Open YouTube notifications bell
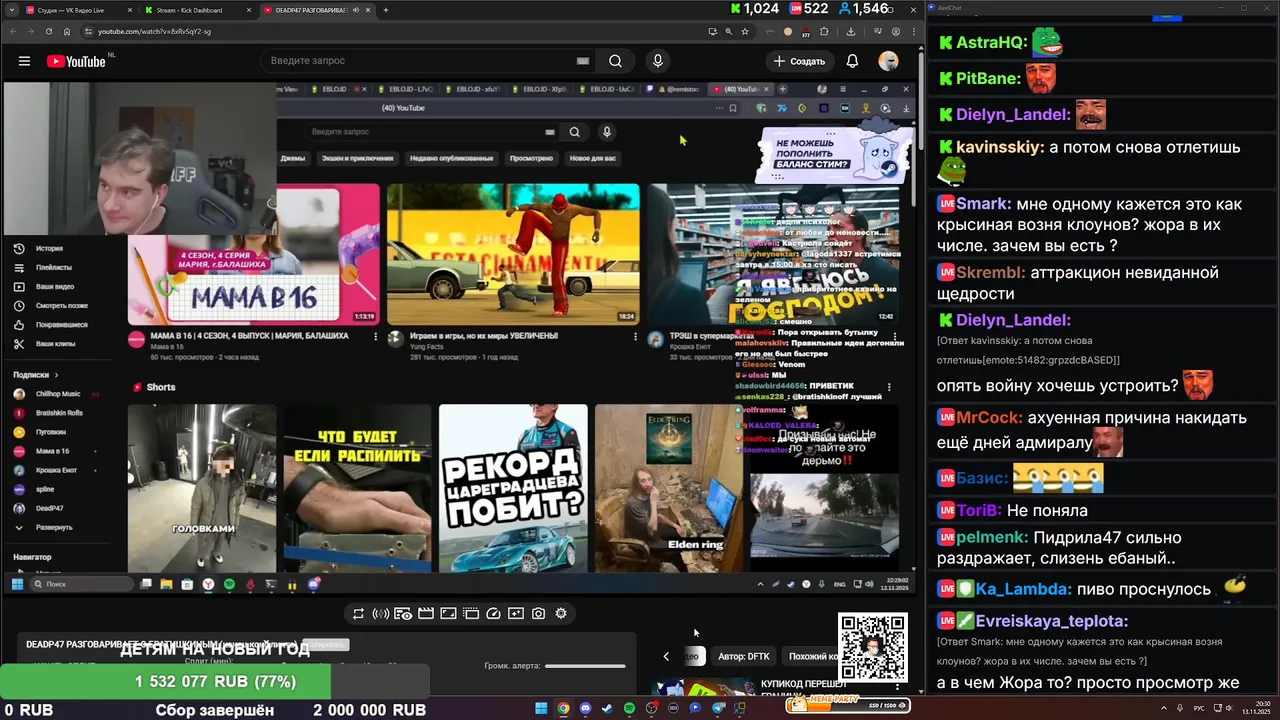This screenshot has height=720, width=1280. tap(852, 61)
